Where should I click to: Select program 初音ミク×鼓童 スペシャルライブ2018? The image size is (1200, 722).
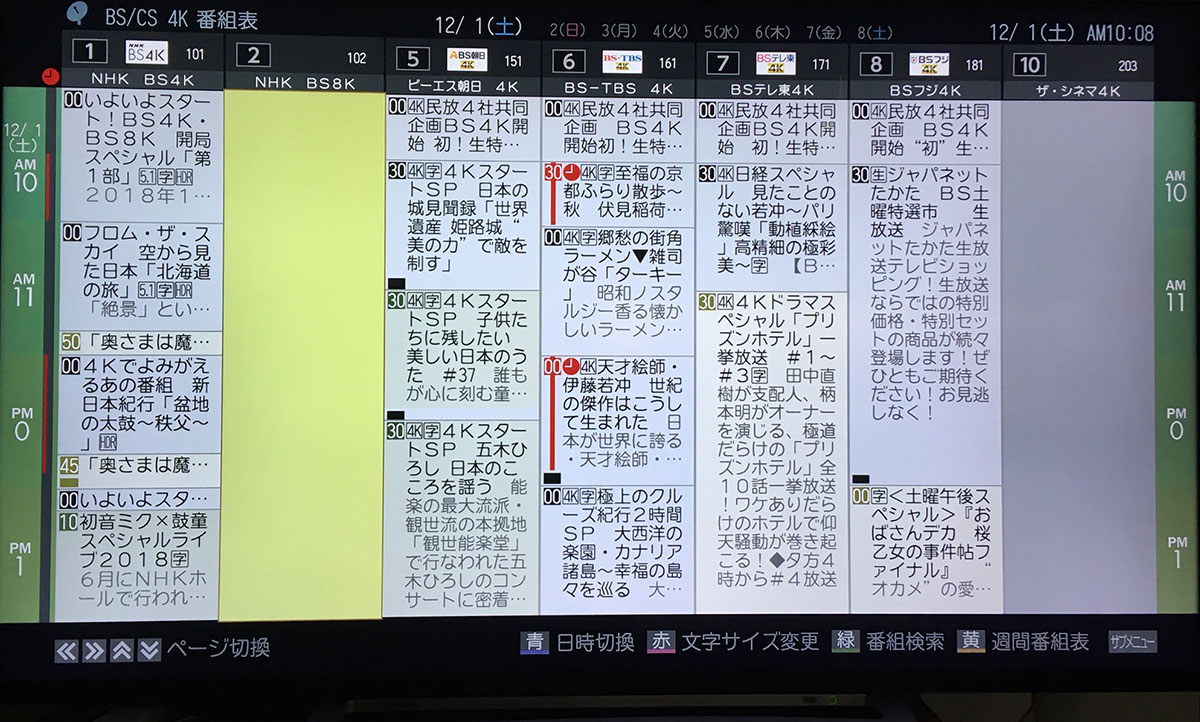(x=141, y=565)
